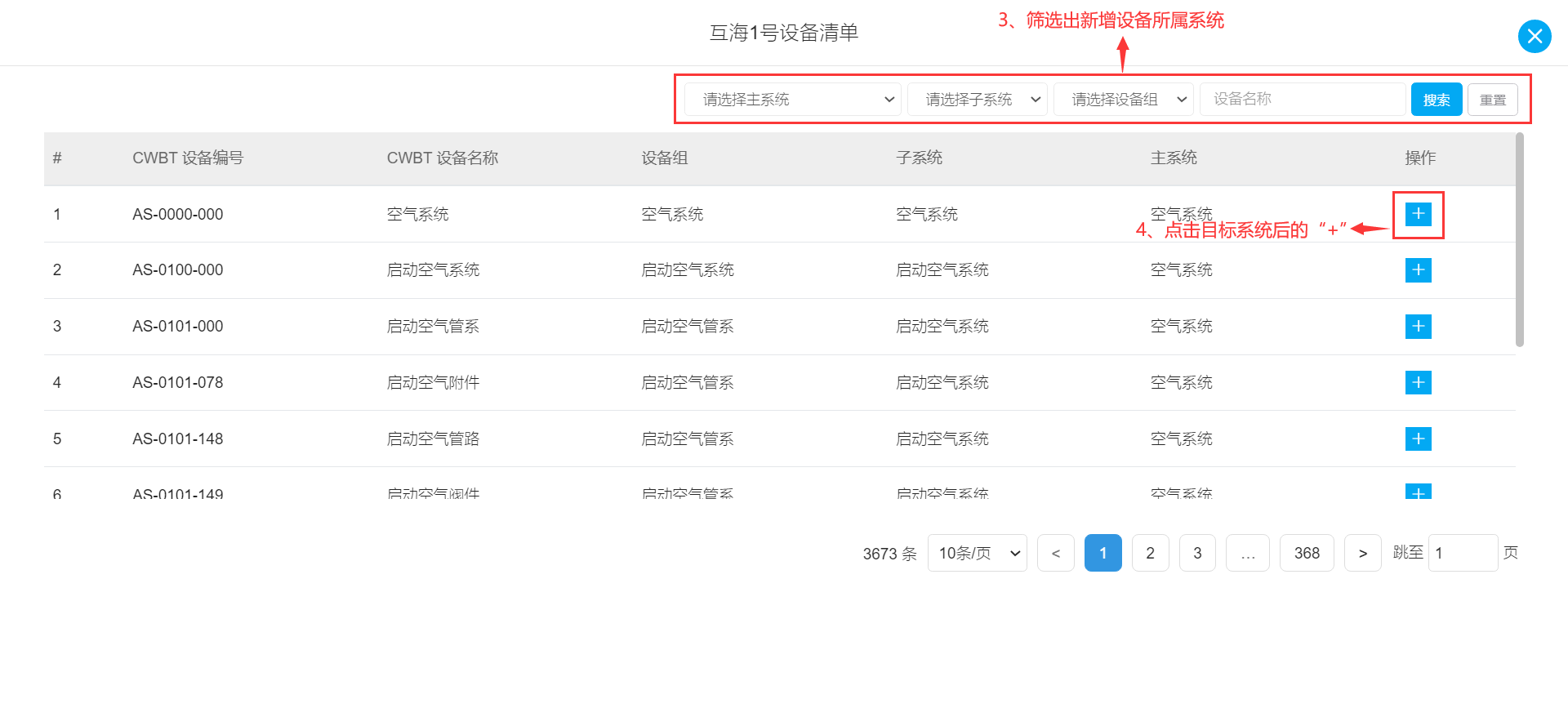Select the AS-0100-000 device code cell
The width and height of the screenshot is (1568, 708).
tap(178, 270)
